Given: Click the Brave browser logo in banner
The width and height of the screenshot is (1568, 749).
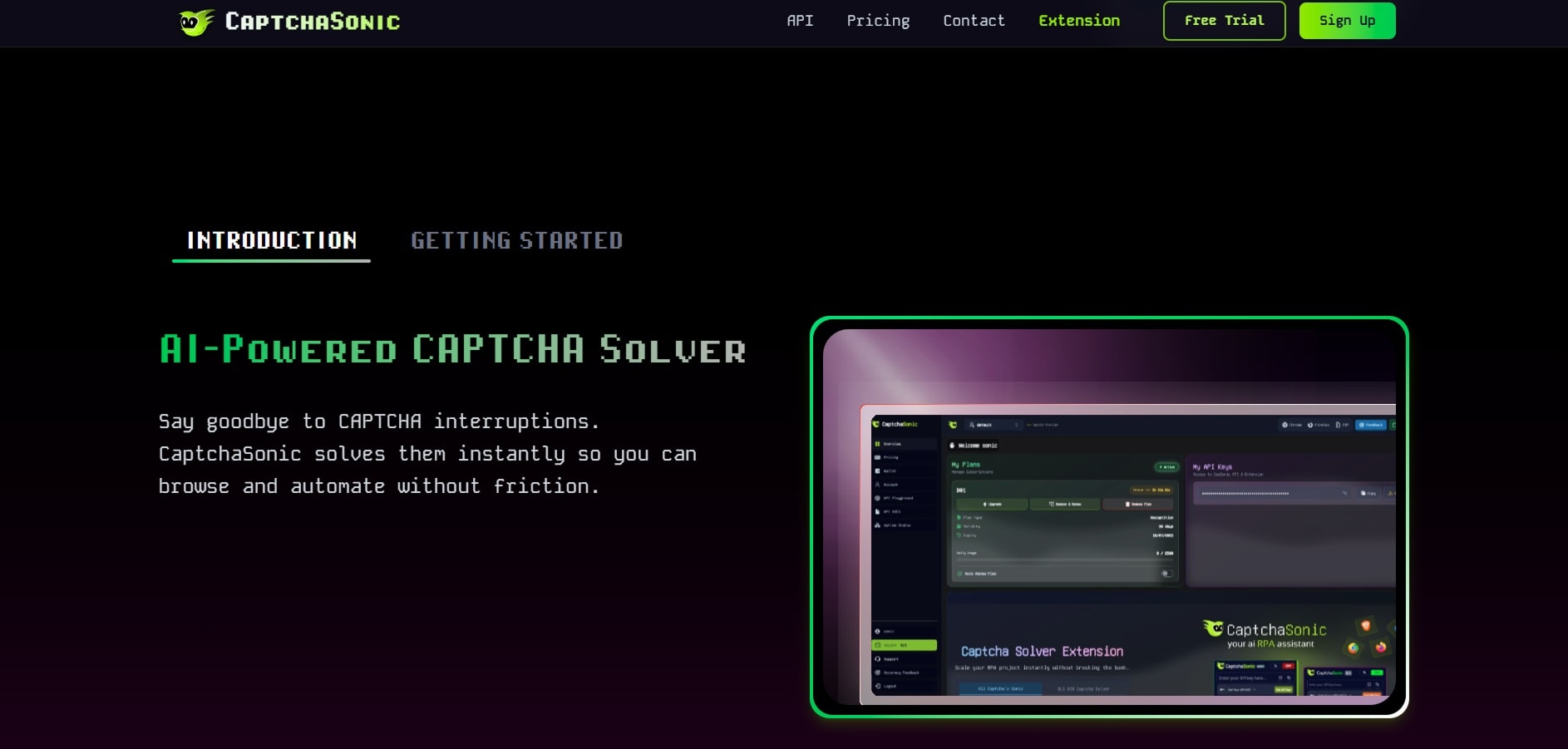Looking at the screenshot, I should click(x=1365, y=626).
